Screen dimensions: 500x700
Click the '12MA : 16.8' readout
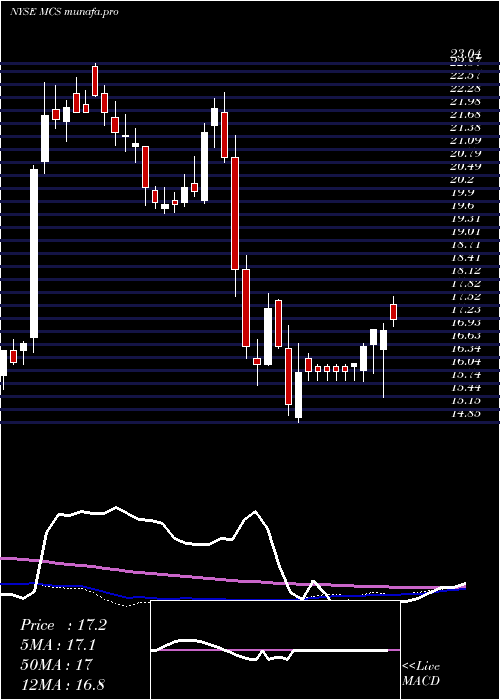[x=62, y=684]
